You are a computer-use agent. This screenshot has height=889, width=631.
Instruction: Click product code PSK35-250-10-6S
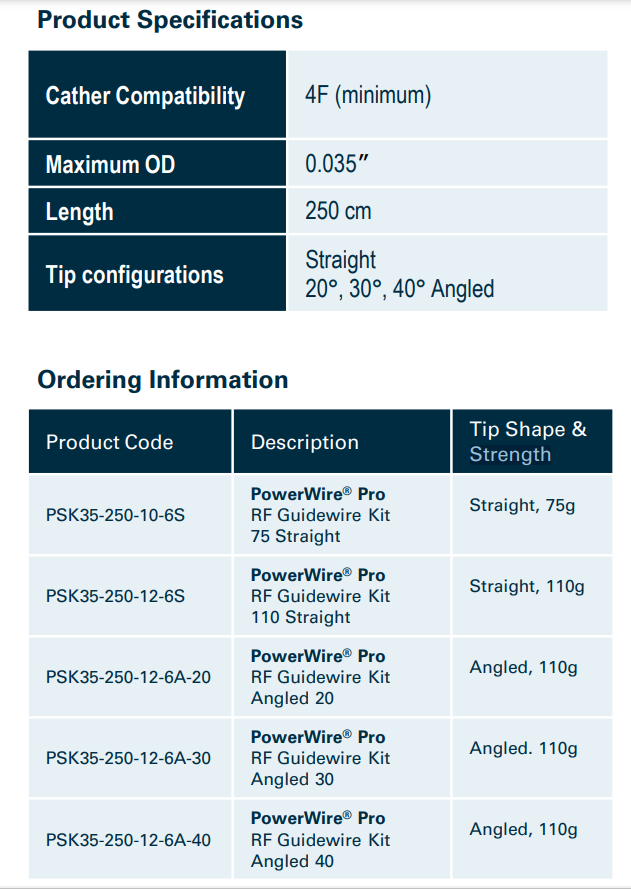[x=116, y=515]
